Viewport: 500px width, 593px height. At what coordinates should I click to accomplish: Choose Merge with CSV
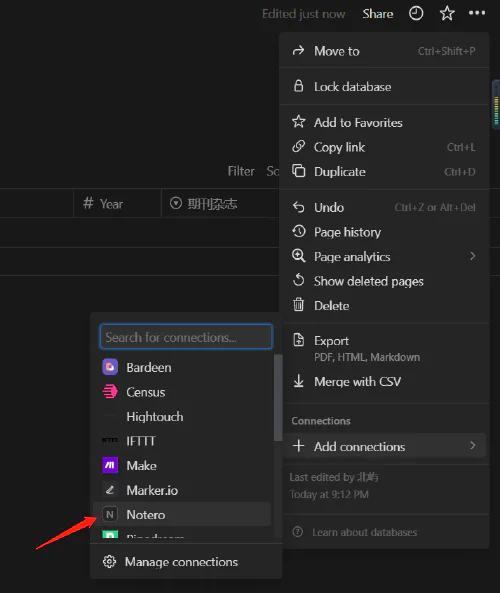[384, 382]
